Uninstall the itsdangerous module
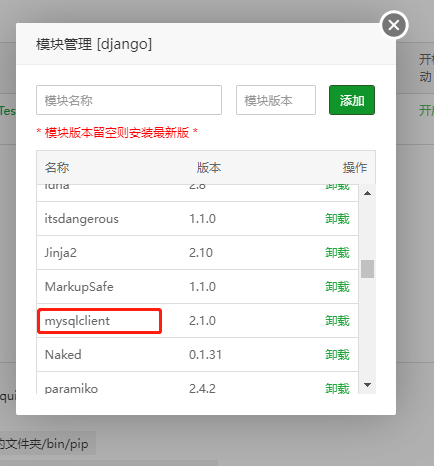Screen dimensions: 434x466 [337, 219]
